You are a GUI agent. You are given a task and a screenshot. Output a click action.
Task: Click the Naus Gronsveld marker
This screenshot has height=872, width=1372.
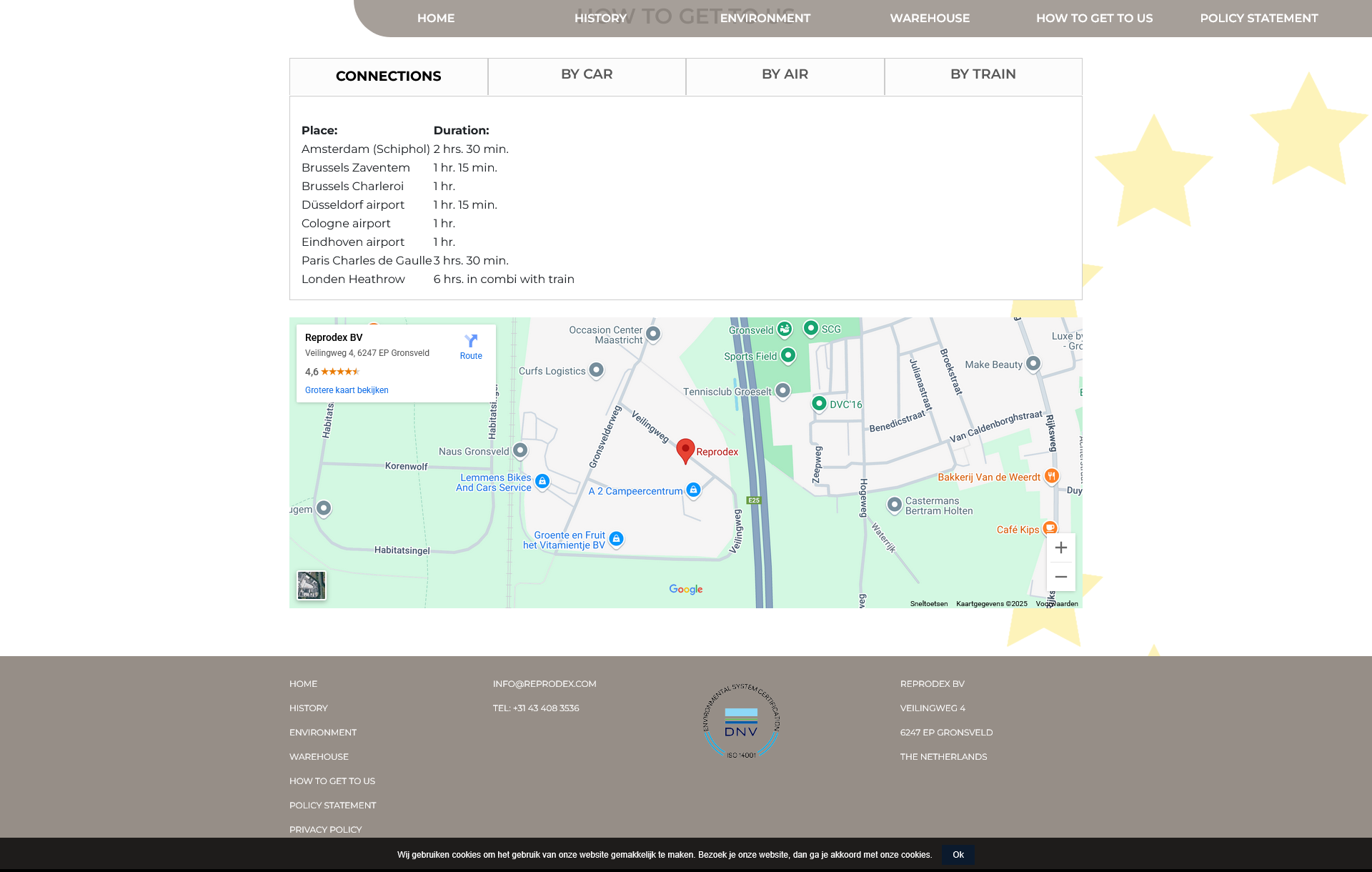coord(520,450)
